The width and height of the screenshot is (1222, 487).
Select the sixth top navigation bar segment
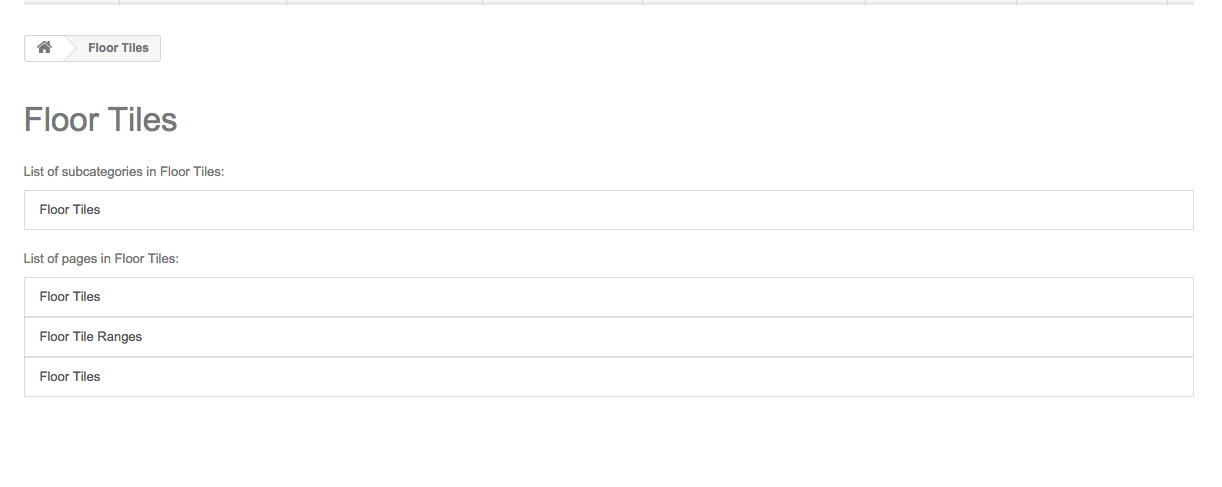click(941, 2)
